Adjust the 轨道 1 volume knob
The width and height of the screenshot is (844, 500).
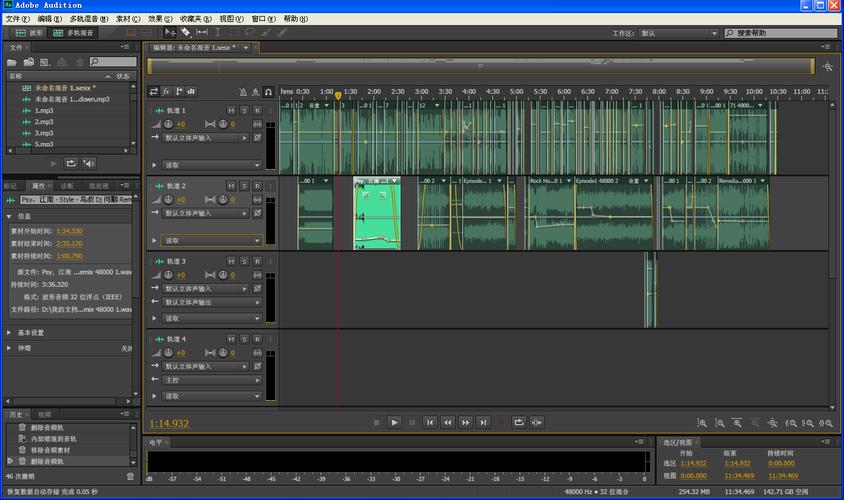[x=169, y=124]
